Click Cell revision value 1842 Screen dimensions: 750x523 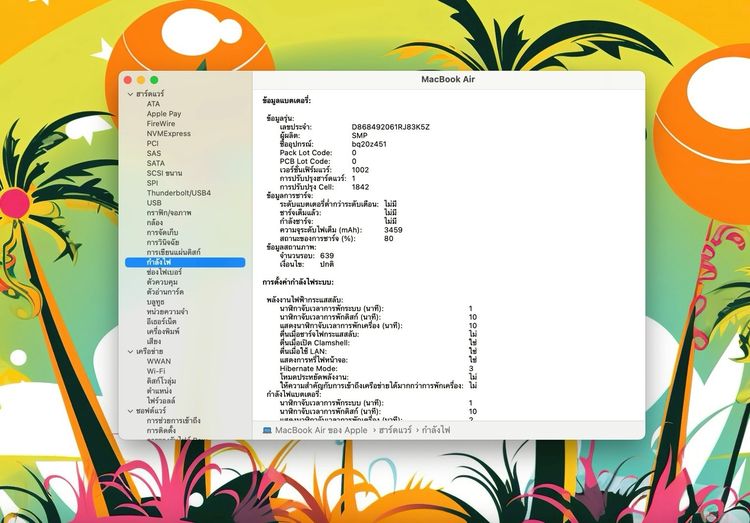pyautogui.click(x=360, y=187)
